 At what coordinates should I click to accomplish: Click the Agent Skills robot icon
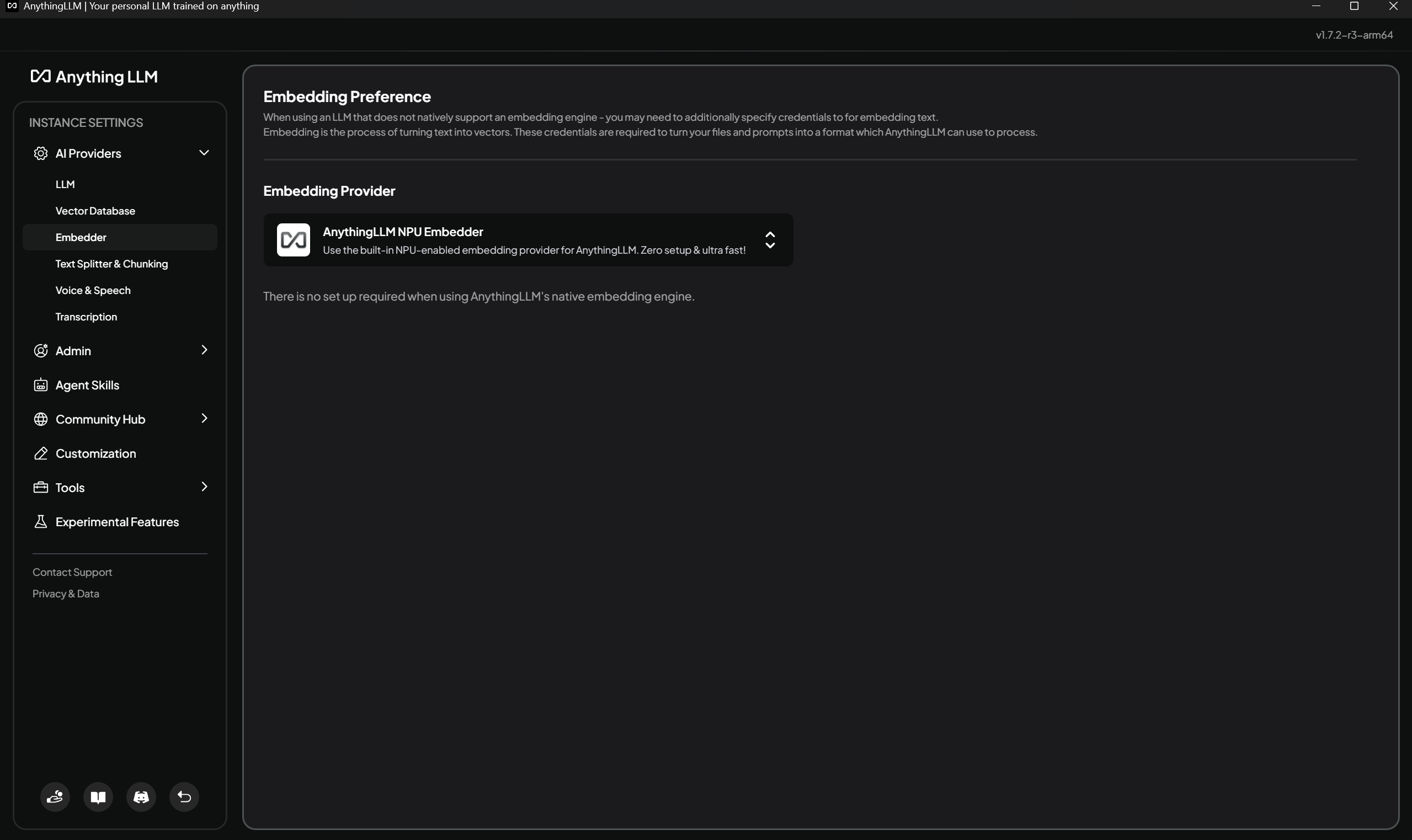(41, 385)
